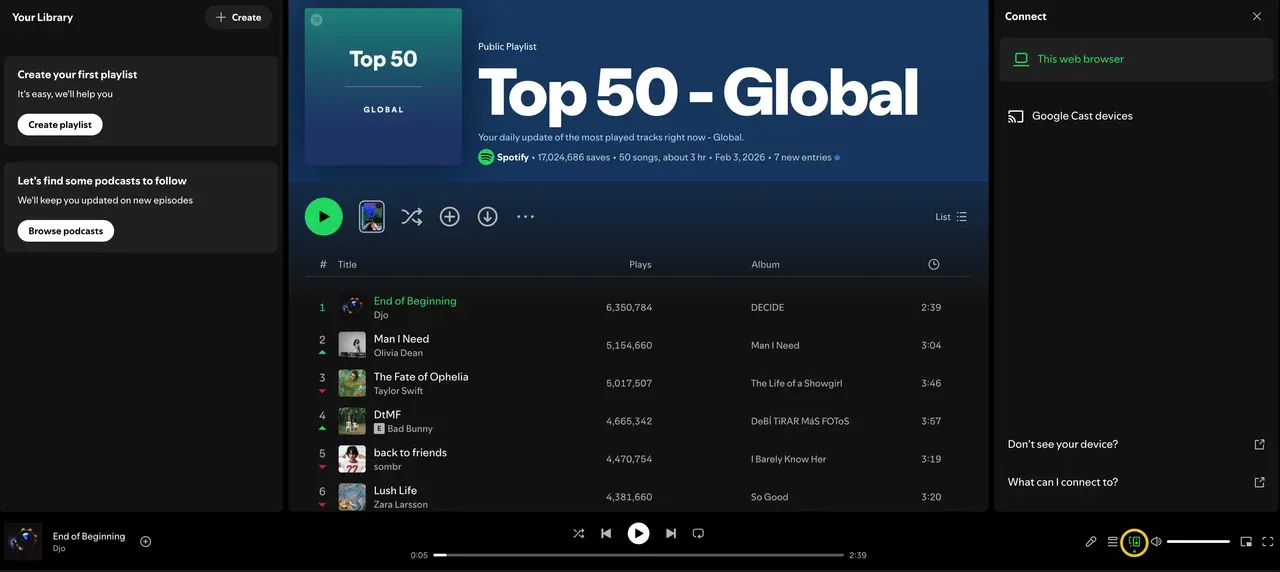Viewport: 1280px width, 572px height.
Task: Play the Top 50 - Global playlist
Action: point(323,216)
